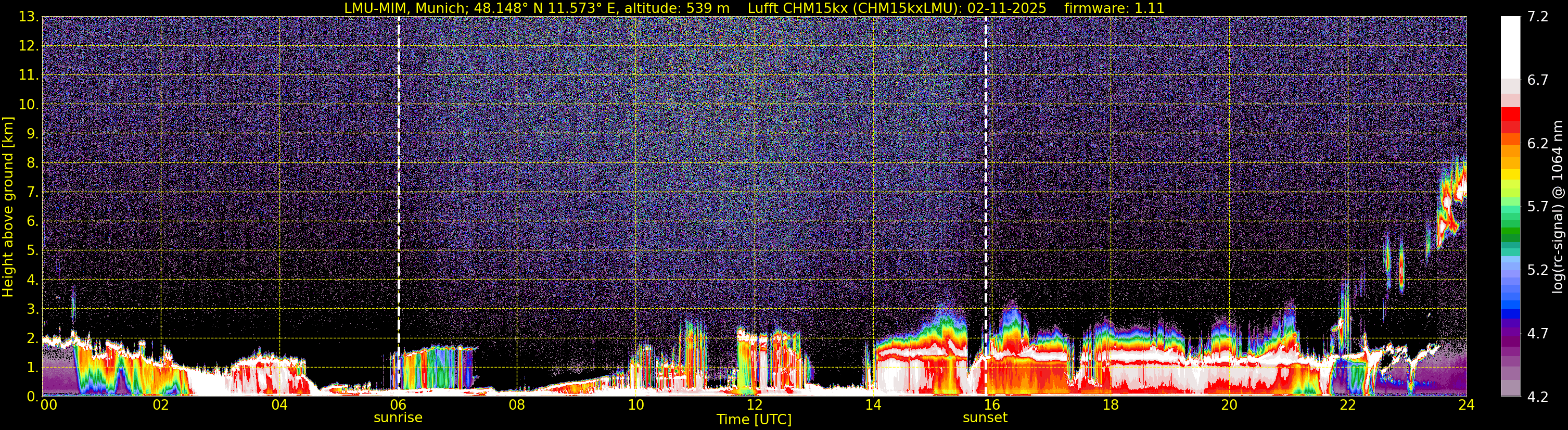Click the white dashed sunrise line
This screenshot has height=430, width=1568.
399,183
